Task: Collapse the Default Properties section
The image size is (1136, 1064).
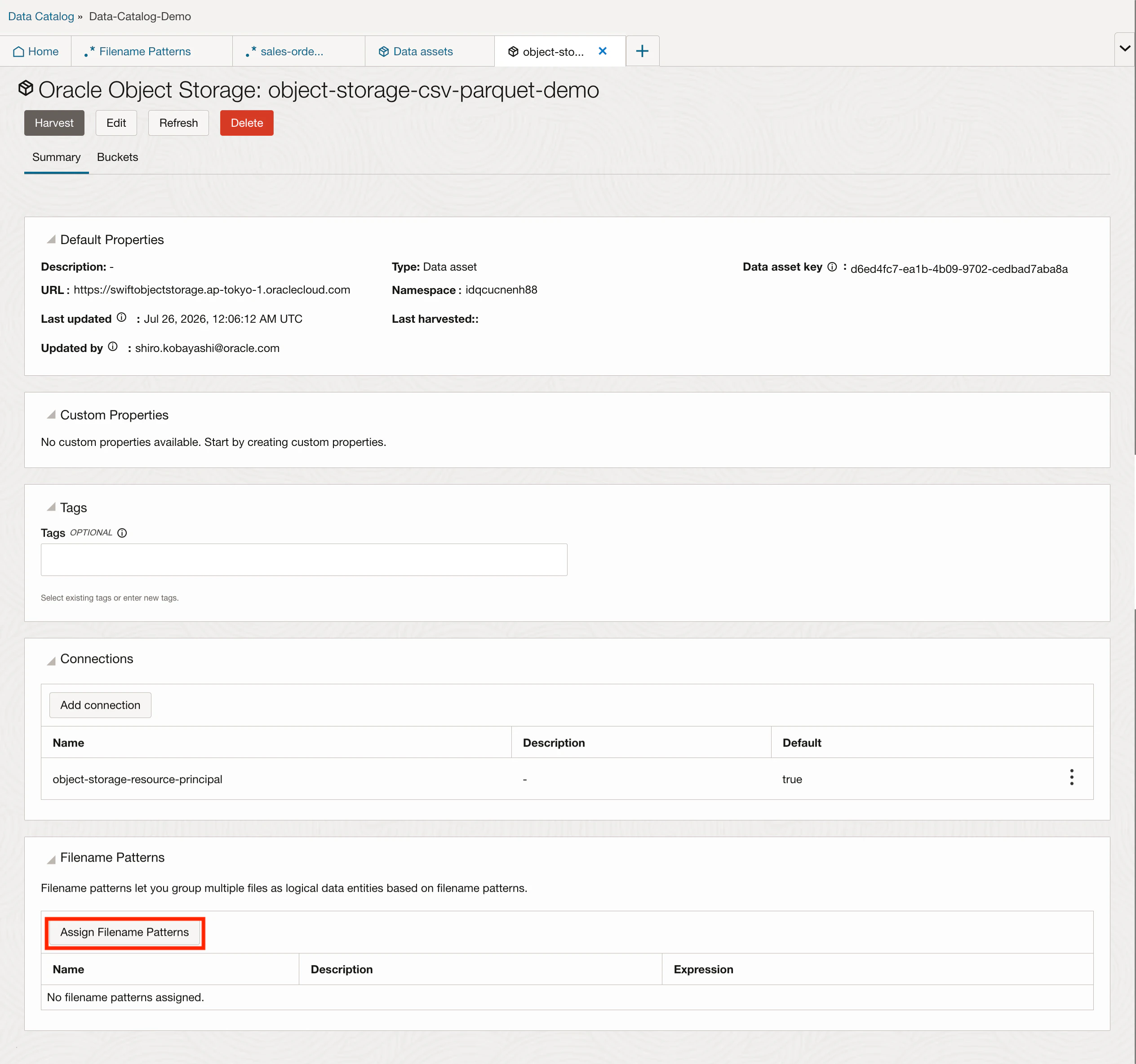Action: [x=51, y=240]
